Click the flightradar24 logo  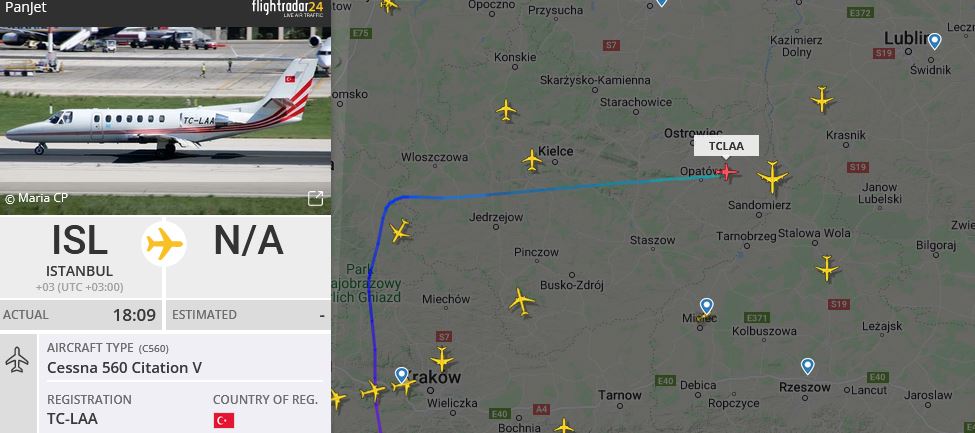[287, 8]
